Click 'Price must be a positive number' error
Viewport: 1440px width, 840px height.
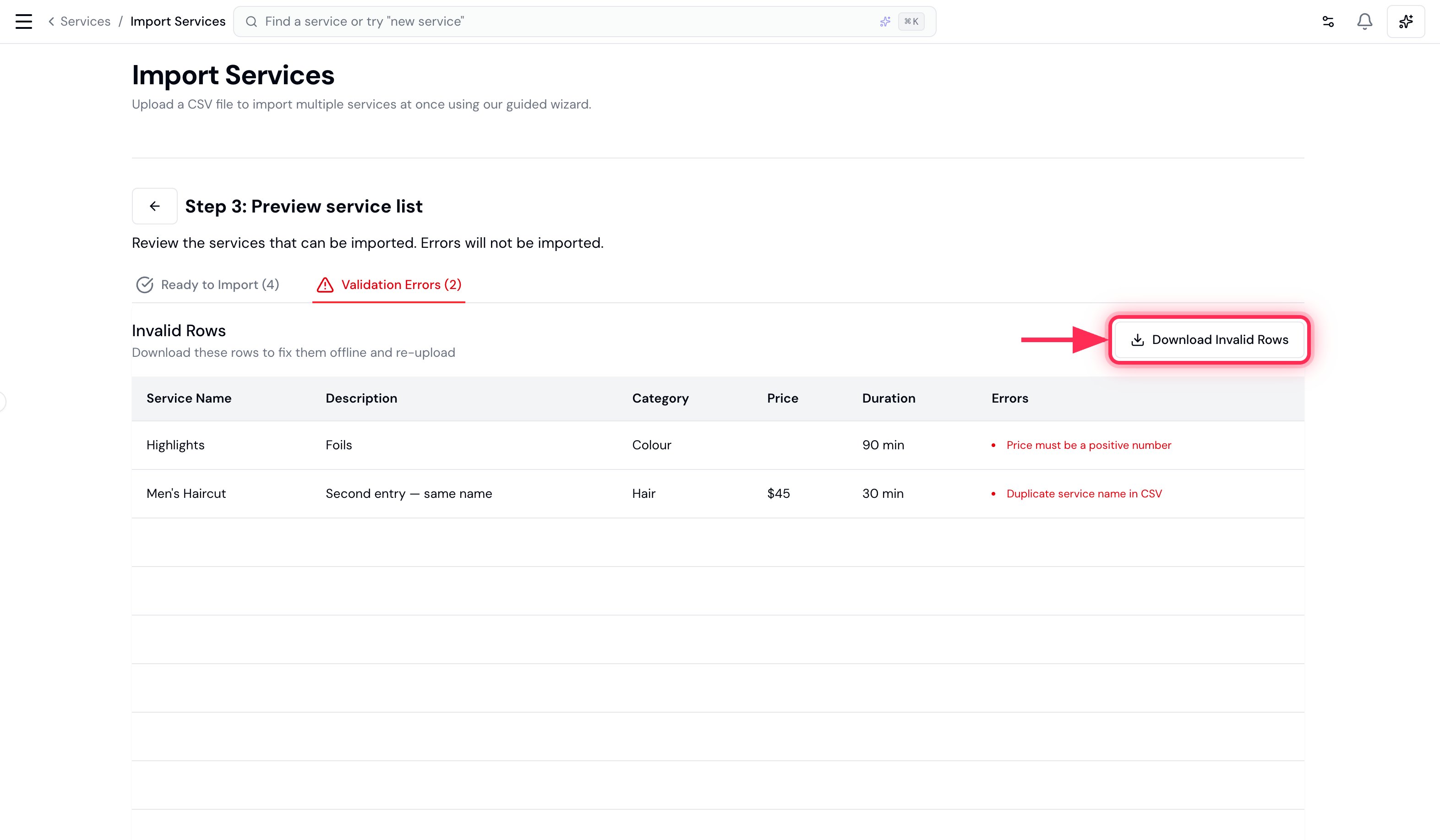tap(1089, 445)
